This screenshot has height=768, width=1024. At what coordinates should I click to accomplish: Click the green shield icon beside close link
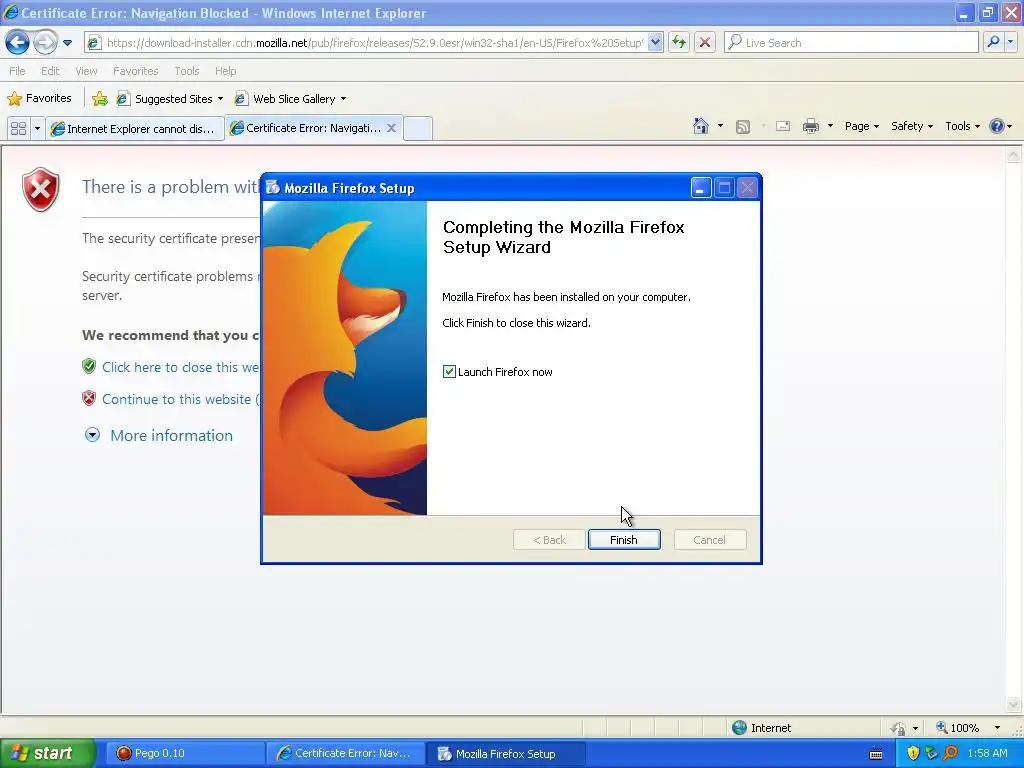pyautogui.click(x=89, y=366)
